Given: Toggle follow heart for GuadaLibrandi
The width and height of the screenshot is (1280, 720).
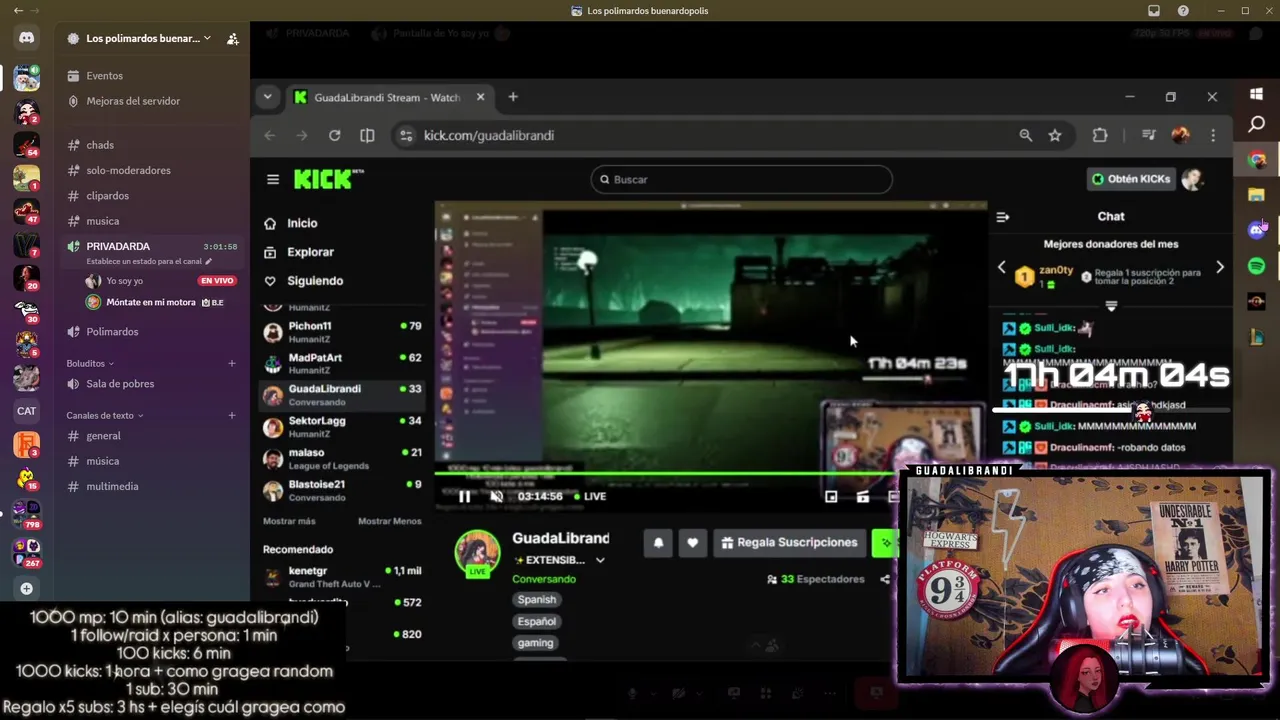Looking at the screenshot, I should (x=693, y=543).
